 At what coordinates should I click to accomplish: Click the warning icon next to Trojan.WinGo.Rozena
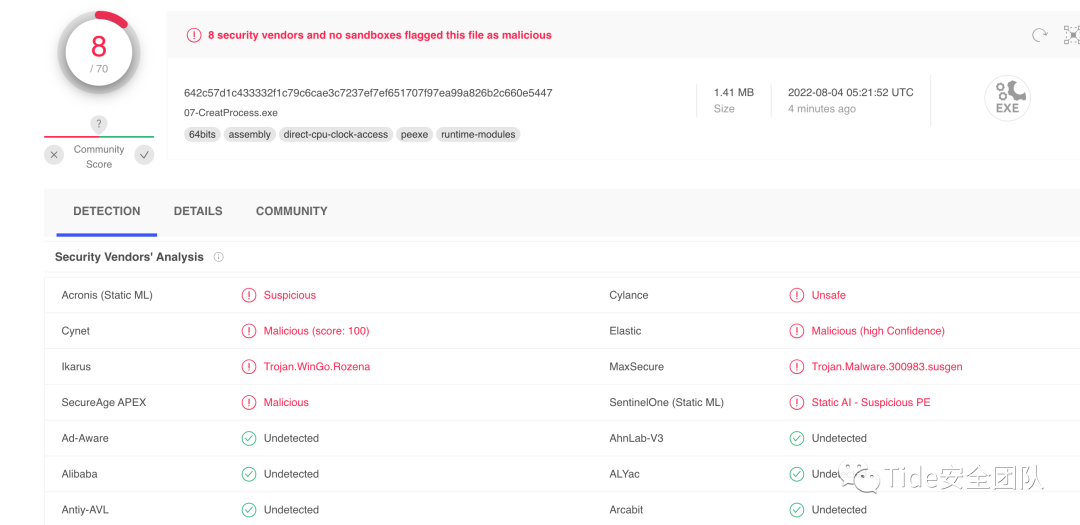[x=249, y=367]
